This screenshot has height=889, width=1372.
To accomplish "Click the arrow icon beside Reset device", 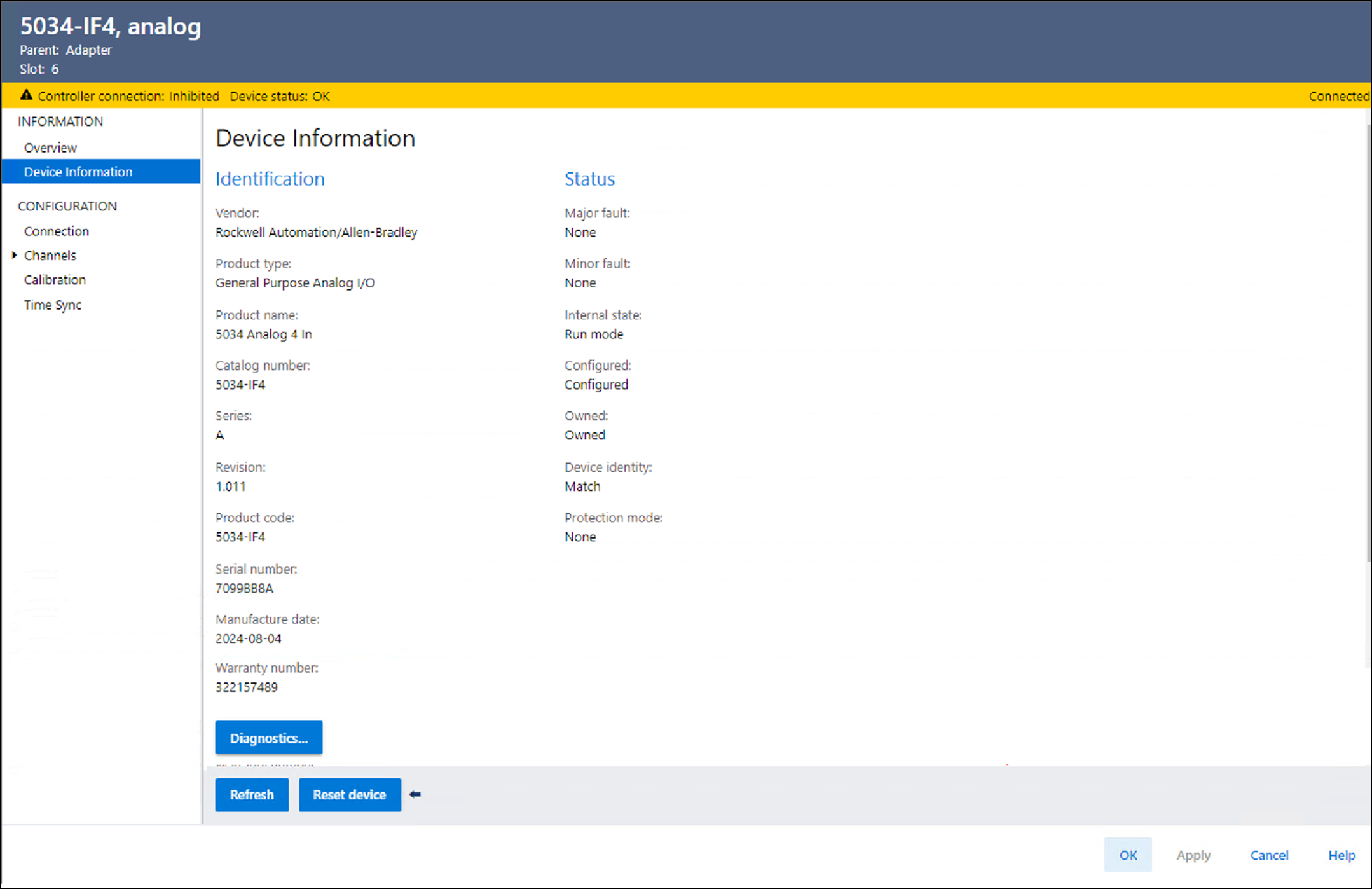I will click(415, 794).
